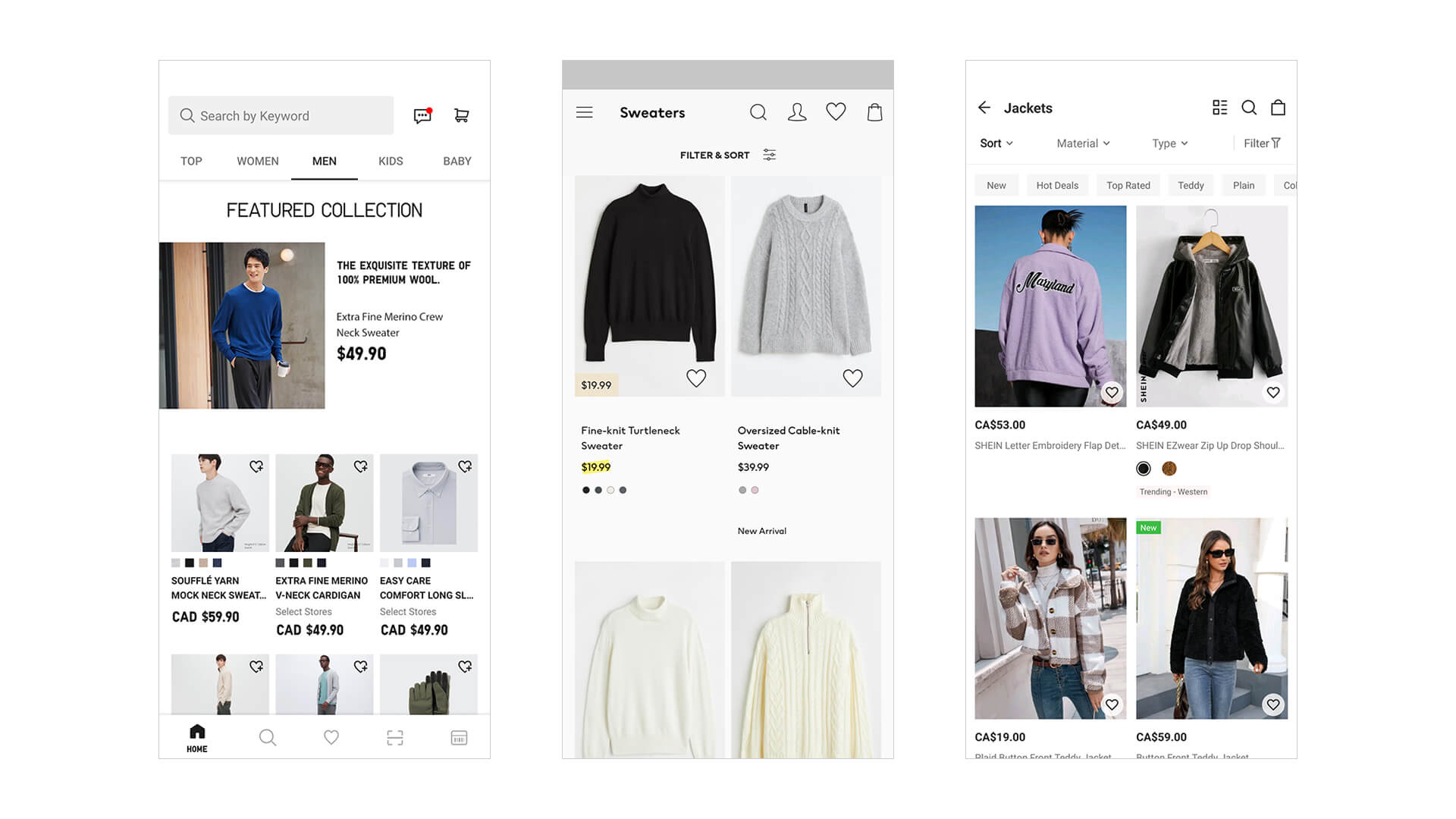This screenshot has height=819, width=1456.
Task: Toggle favorite on Oversized Cable-knit Sweater
Action: point(852,378)
